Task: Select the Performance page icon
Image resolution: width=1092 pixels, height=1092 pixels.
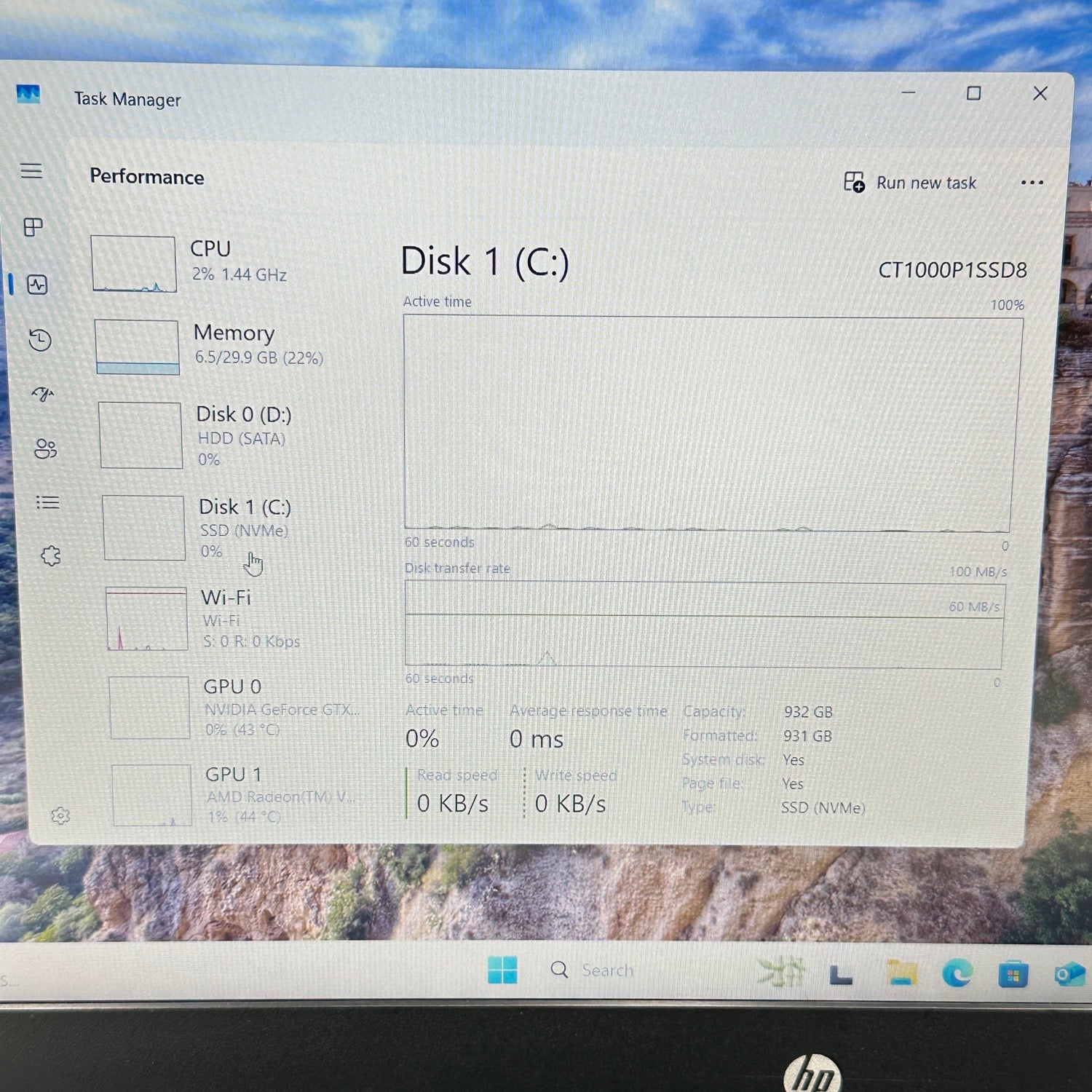Action: click(37, 285)
